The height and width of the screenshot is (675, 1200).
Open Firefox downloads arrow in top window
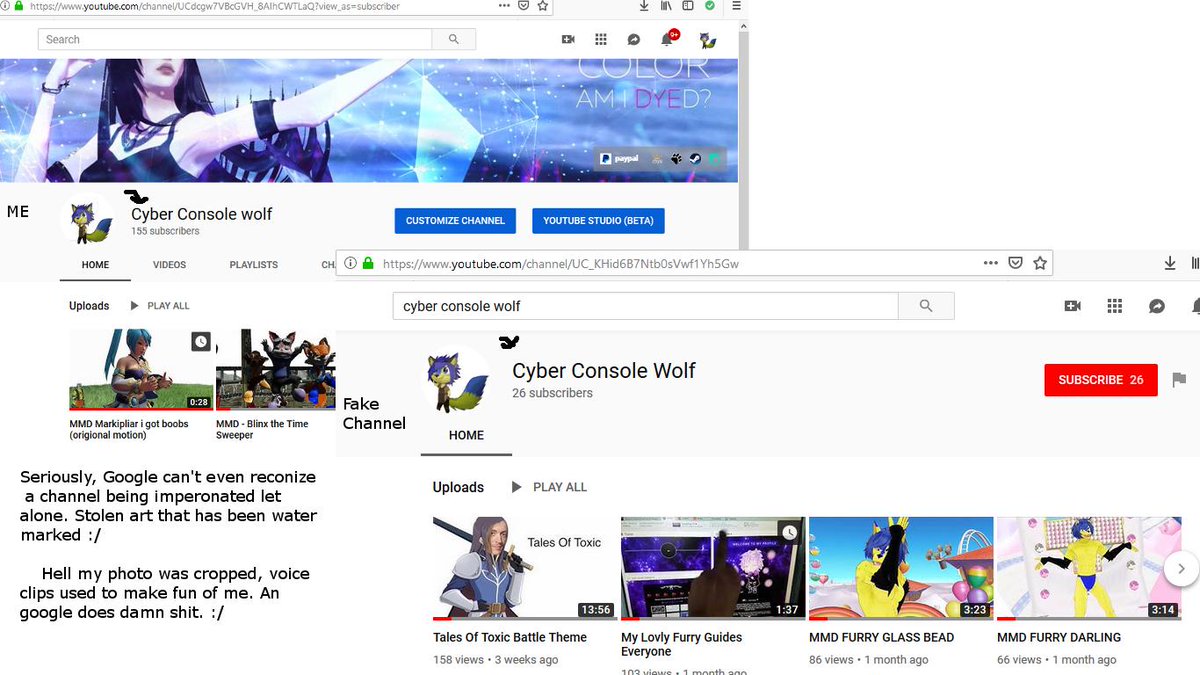coord(644,5)
